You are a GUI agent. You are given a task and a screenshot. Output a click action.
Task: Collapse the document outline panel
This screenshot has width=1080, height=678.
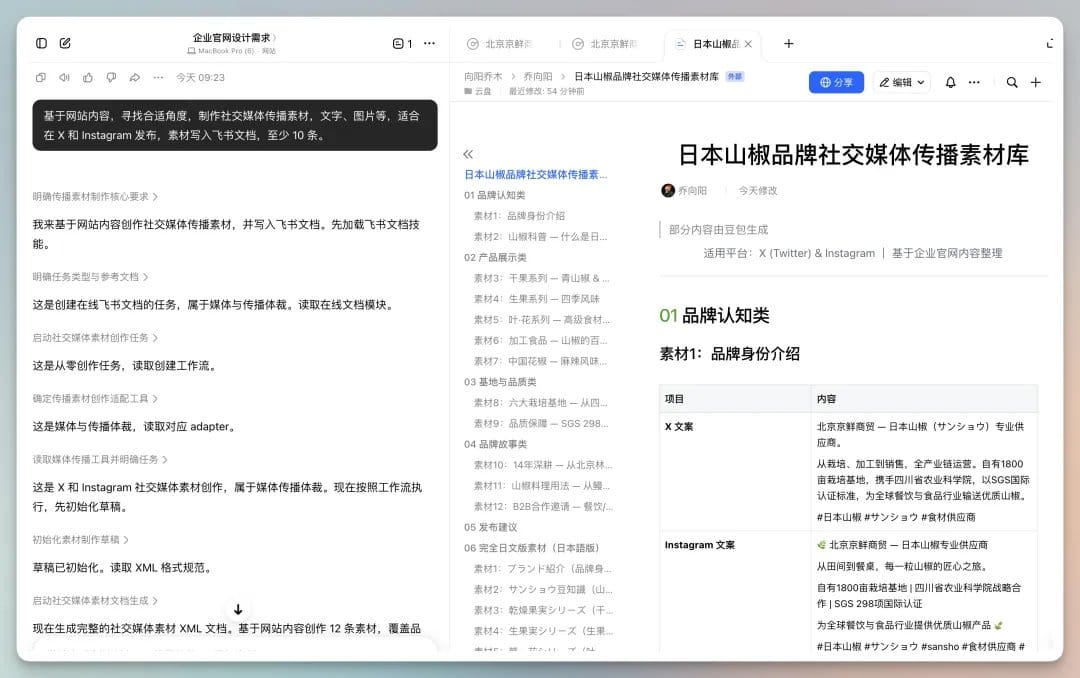pyautogui.click(x=468, y=154)
